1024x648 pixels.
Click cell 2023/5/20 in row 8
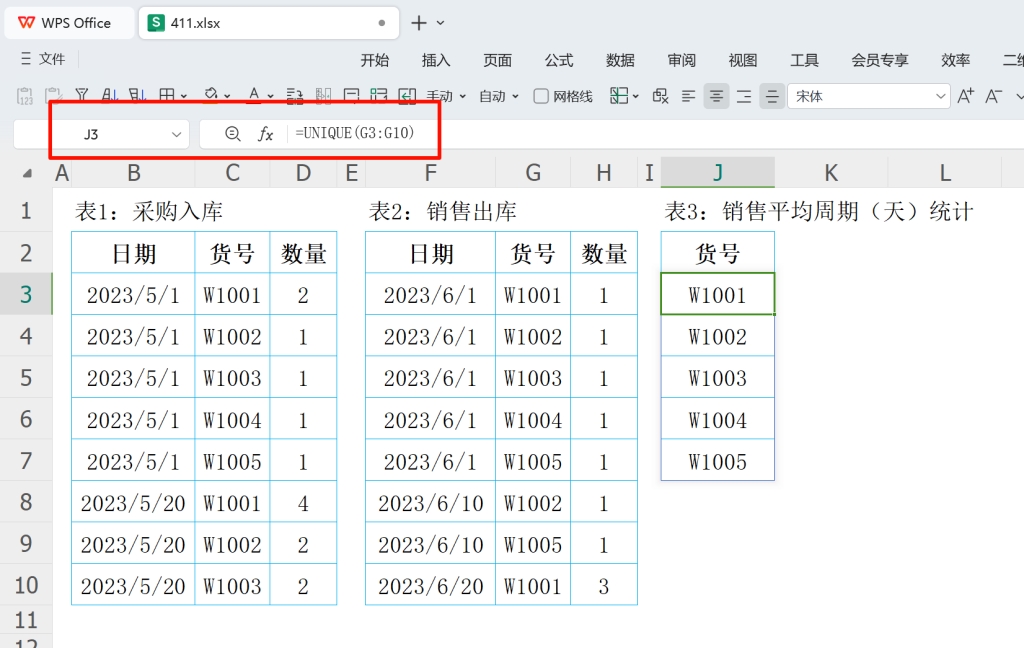(x=133, y=502)
